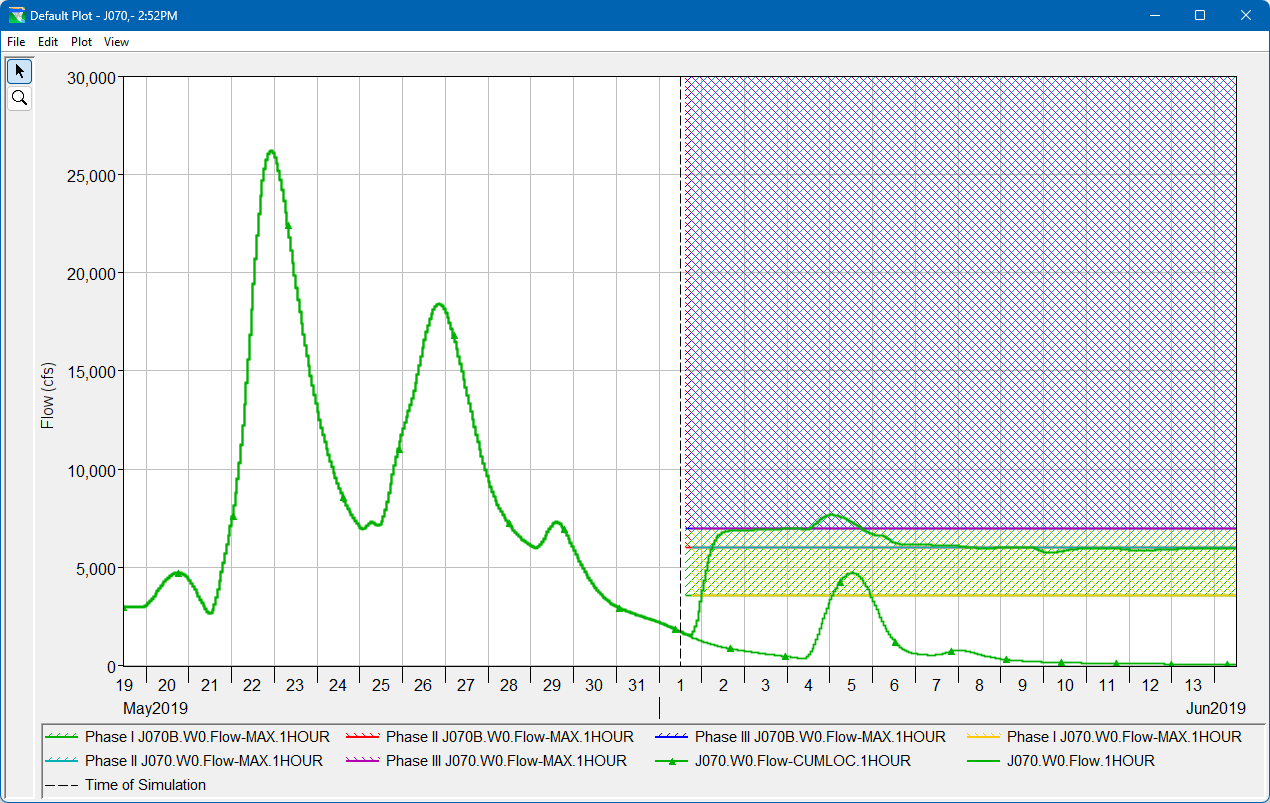The image size is (1270, 803).
Task: Click the Time of Simulation legend entry
Action: coord(126,785)
